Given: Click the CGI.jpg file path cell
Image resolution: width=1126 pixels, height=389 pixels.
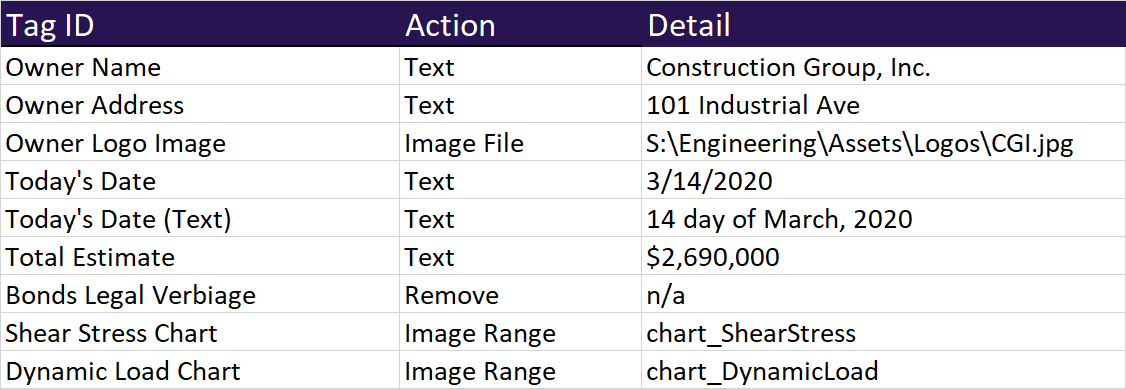Looking at the screenshot, I should [x=883, y=143].
